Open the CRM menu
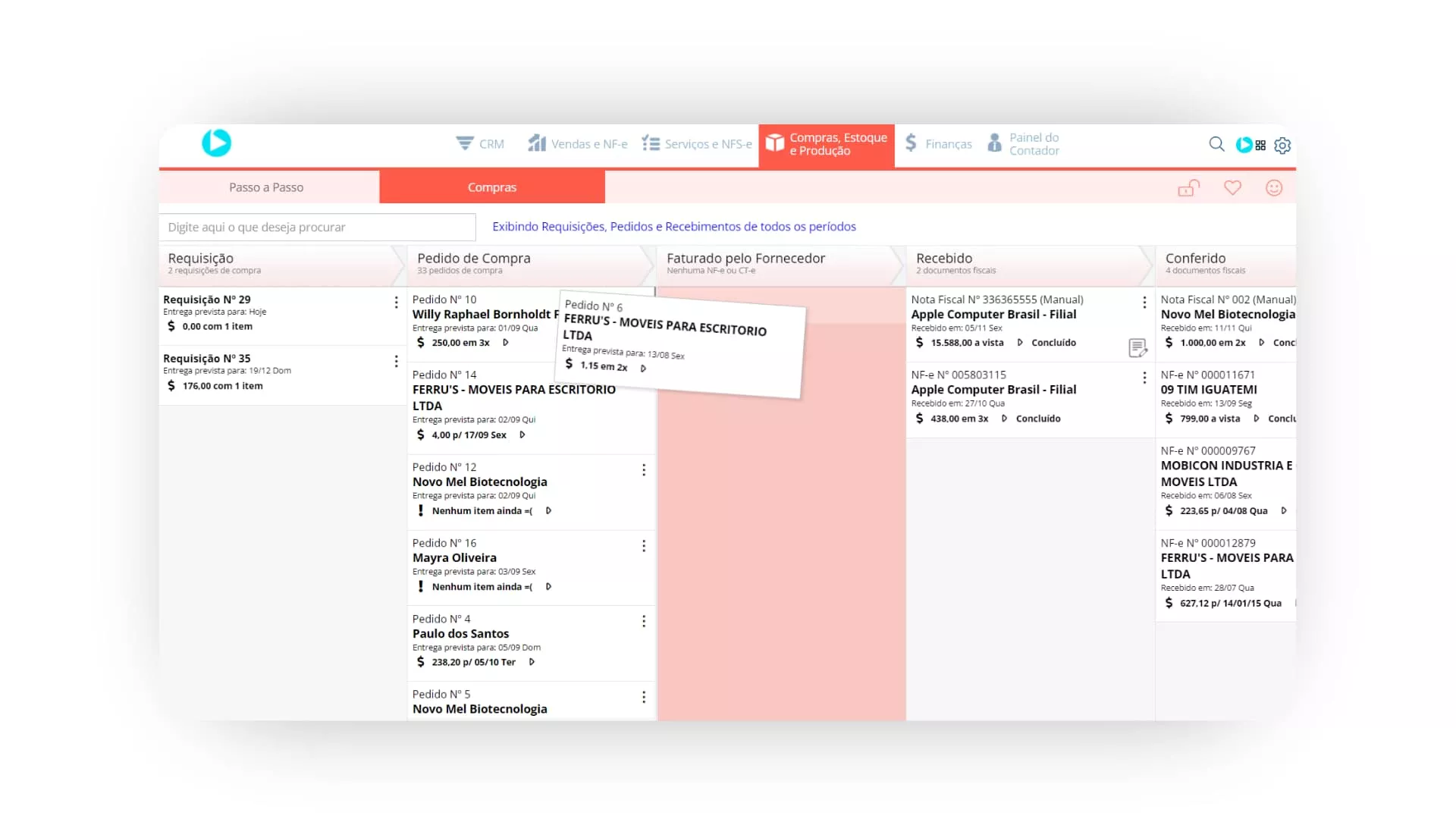 coord(480,143)
